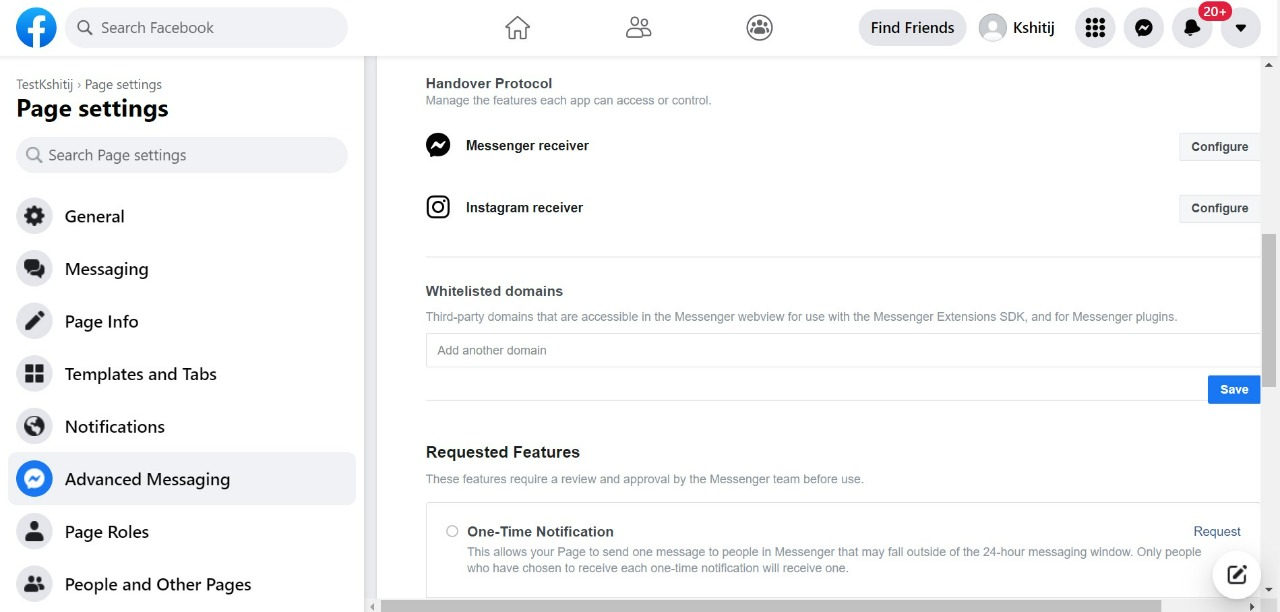Click the magnifier in Search Facebook
Image resolution: width=1280 pixels, height=612 pixels.
pyautogui.click(x=85, y=28)
